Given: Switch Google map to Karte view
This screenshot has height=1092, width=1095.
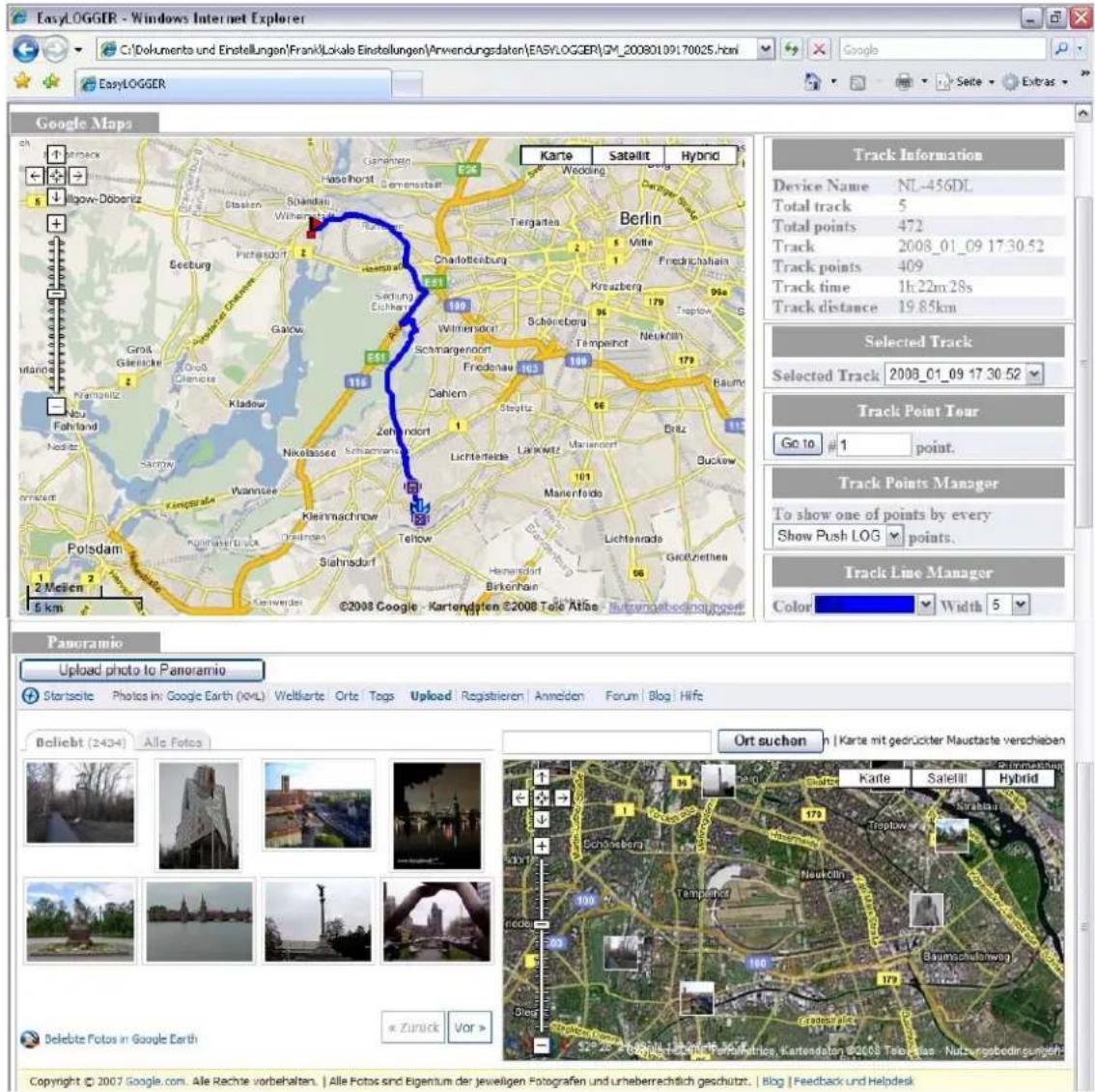Looking at the screenshot, I should click(556, 155).
